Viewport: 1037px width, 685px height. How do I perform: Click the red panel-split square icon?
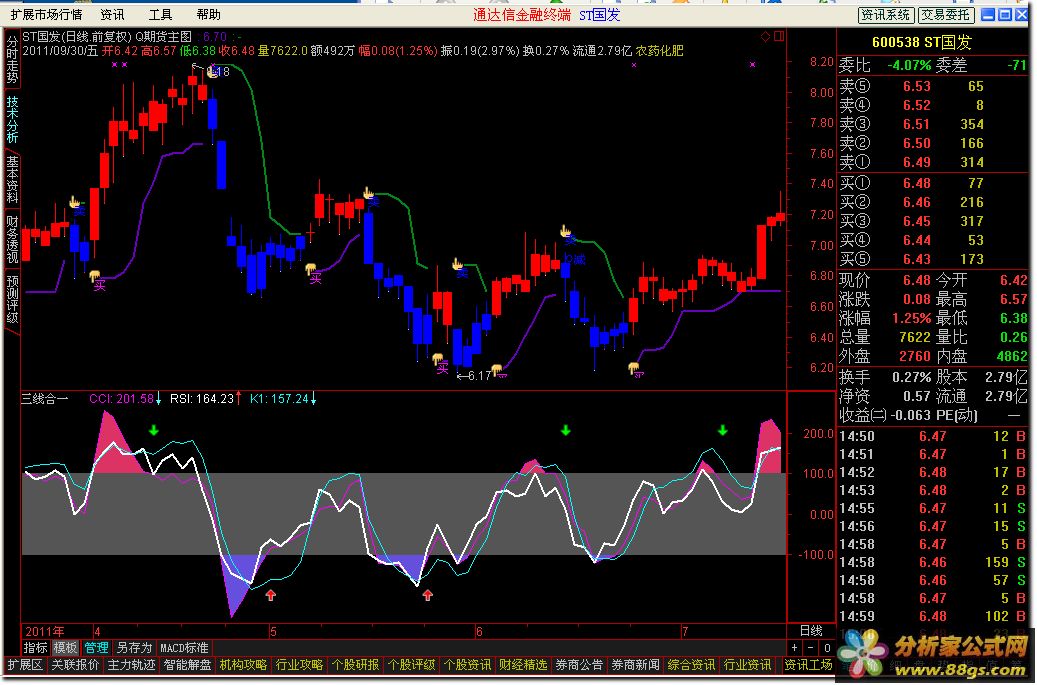[779, 36]
